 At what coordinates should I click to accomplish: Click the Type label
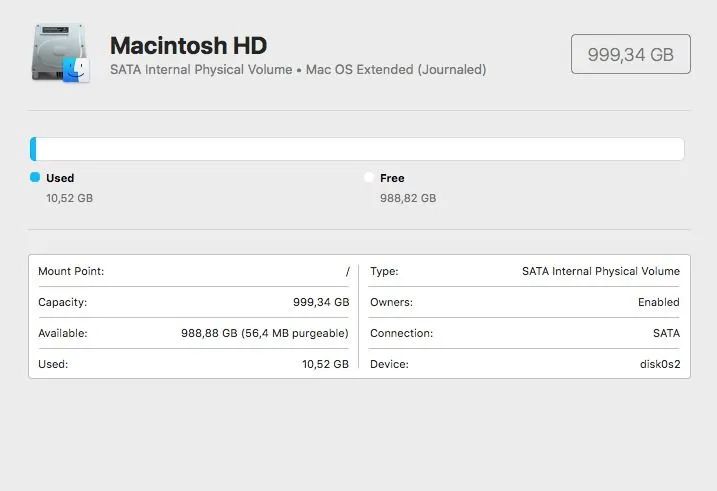pyautogui.click(x=384, y=271)
